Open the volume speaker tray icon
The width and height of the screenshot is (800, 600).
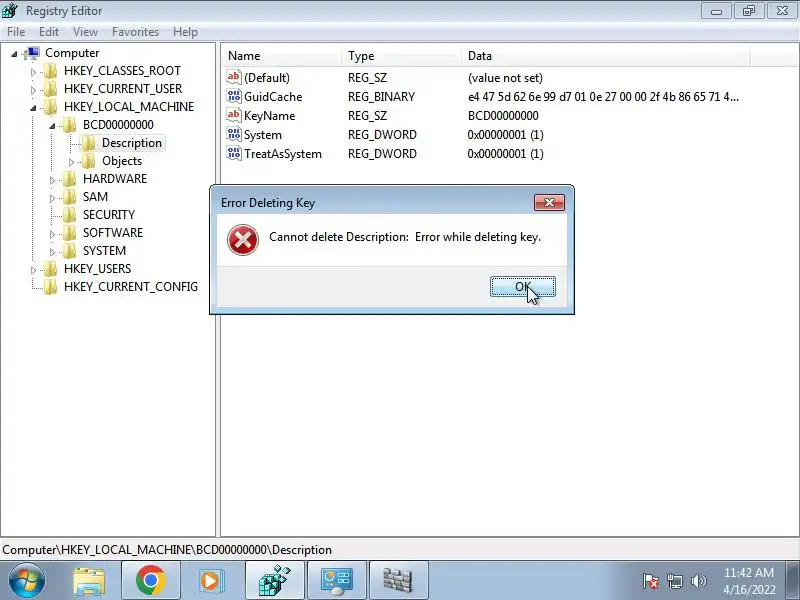click(698, 581)
